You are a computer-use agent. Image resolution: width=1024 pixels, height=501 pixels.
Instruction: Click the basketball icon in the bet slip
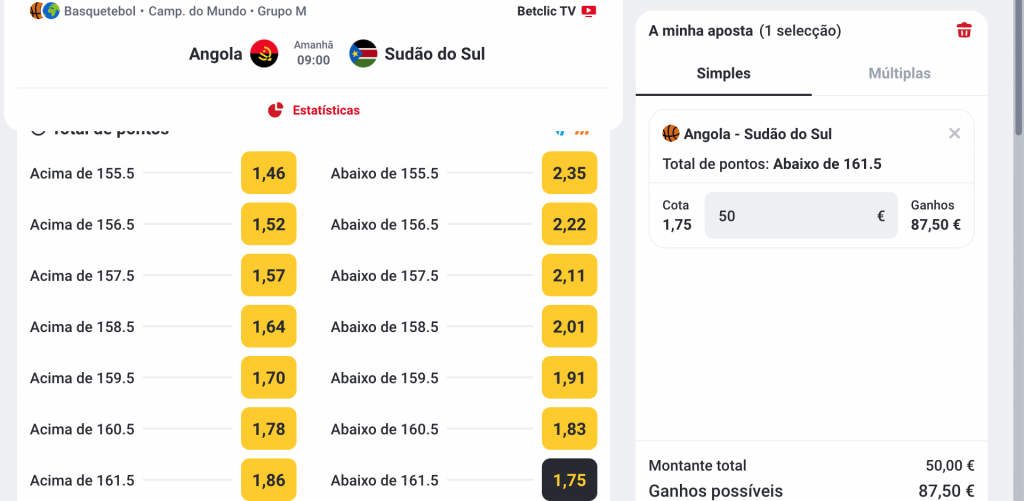[671, 133]
